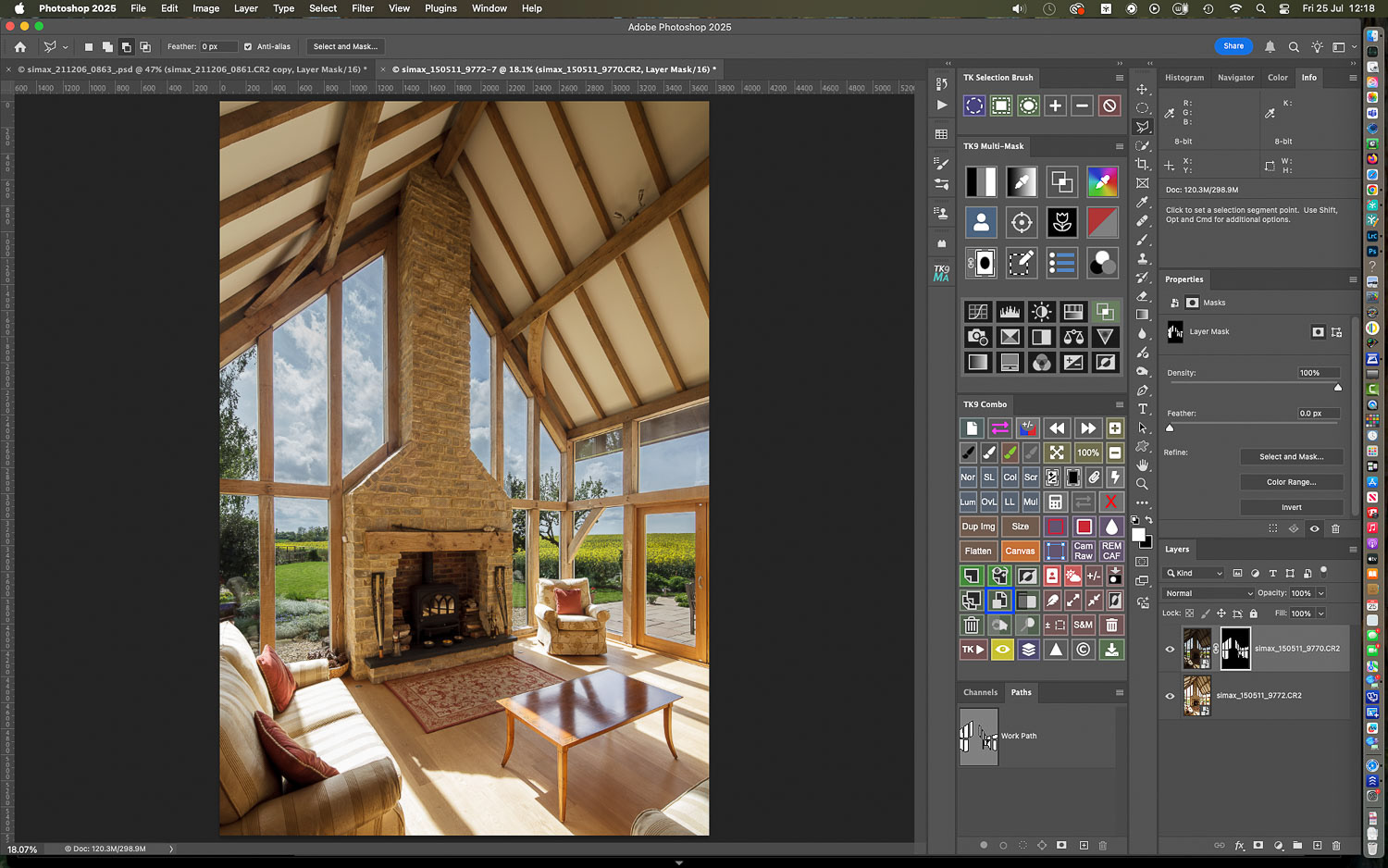Open the Lasso tool preset picker dropdown
The height and width of the screenshot is (868, 1388).
coord(65,47)
